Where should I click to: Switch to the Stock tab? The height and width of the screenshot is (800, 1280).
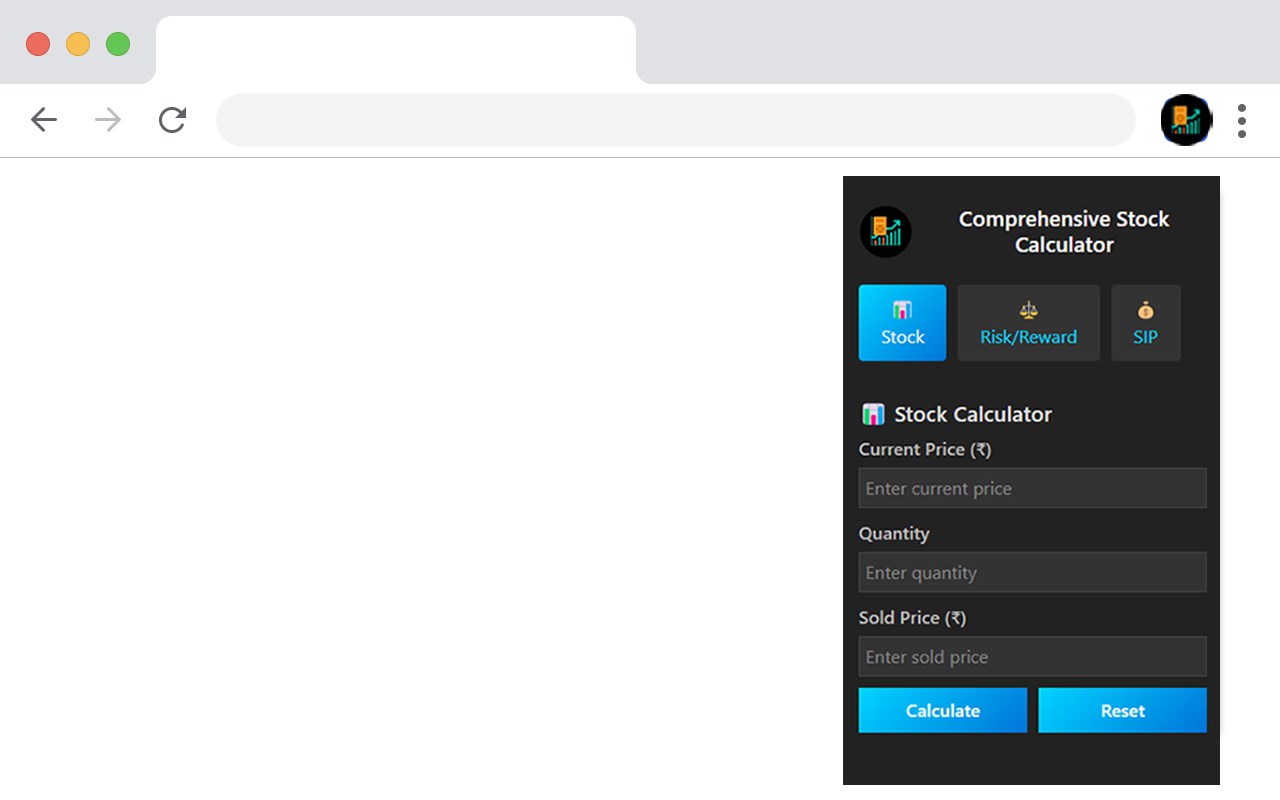coord(902,323)
